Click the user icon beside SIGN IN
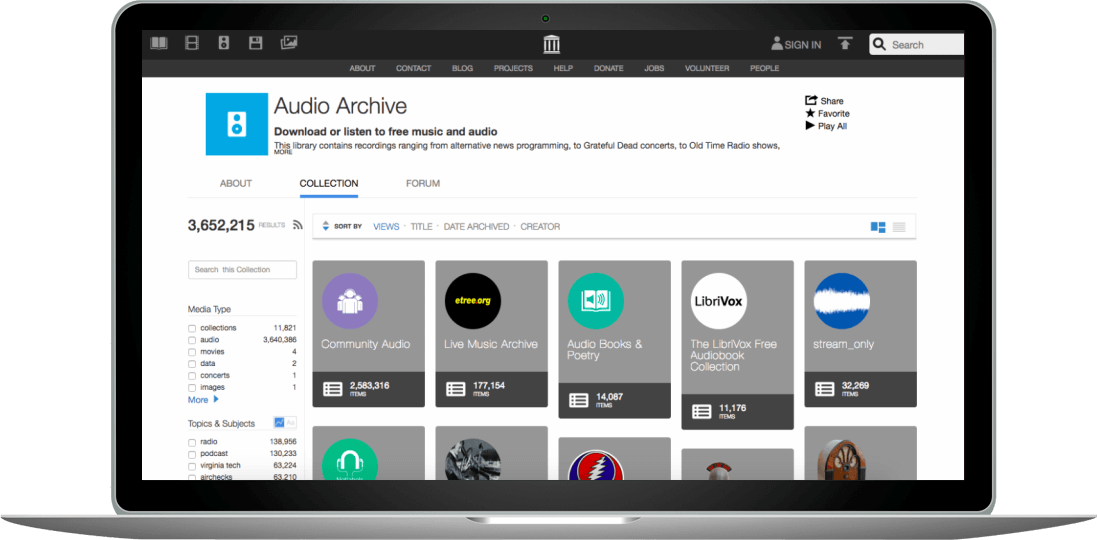The image size is (1097, 540). pyautogui.click(x=777, y=44)
